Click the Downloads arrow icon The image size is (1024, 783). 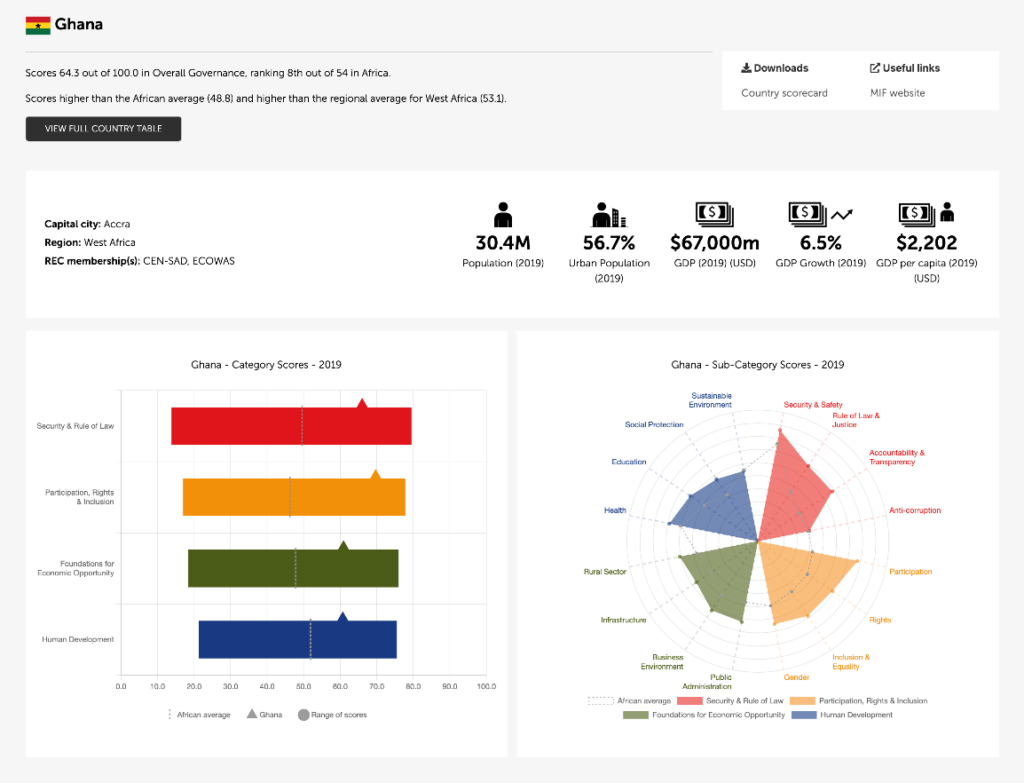[746, 68]
